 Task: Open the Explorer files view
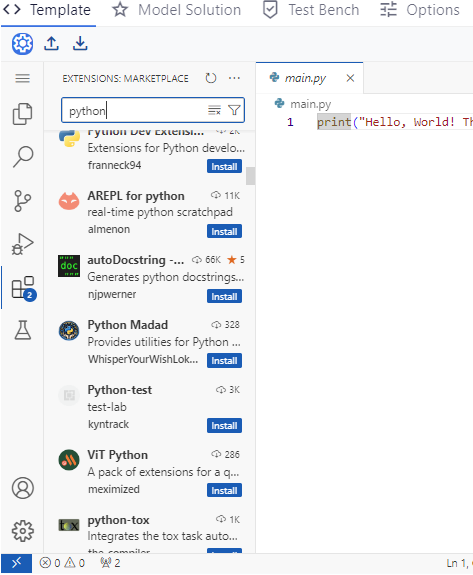22,114
